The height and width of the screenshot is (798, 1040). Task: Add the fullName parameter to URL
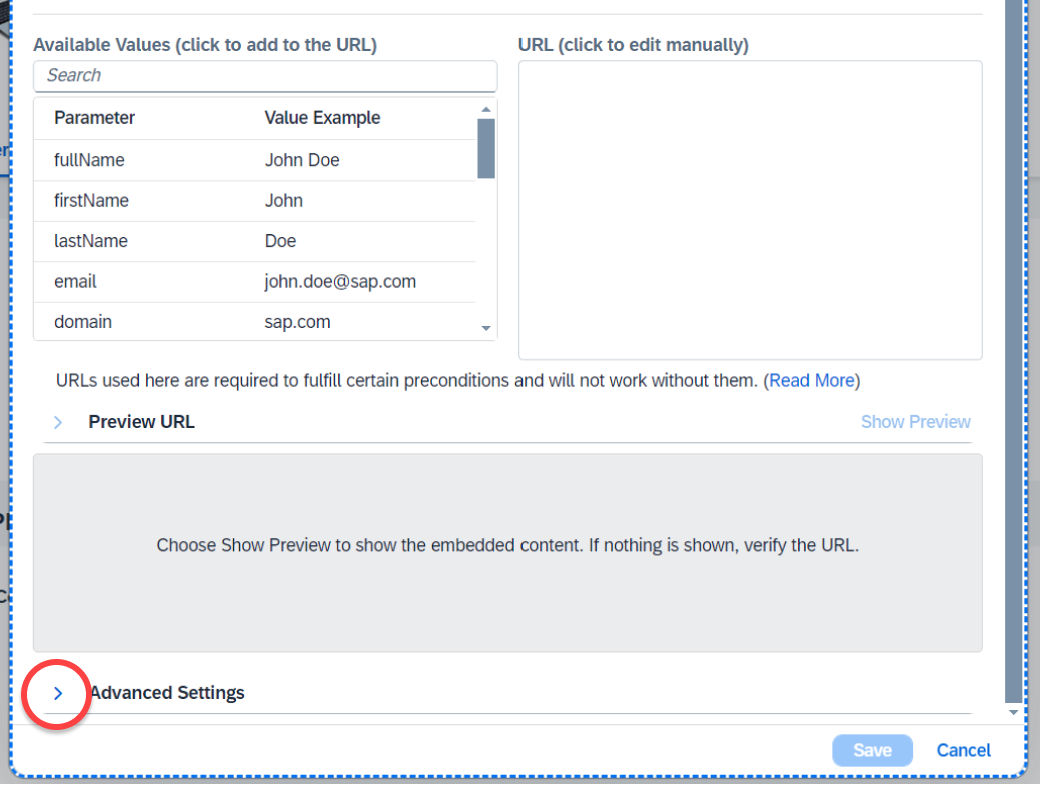tap(255, 160)
